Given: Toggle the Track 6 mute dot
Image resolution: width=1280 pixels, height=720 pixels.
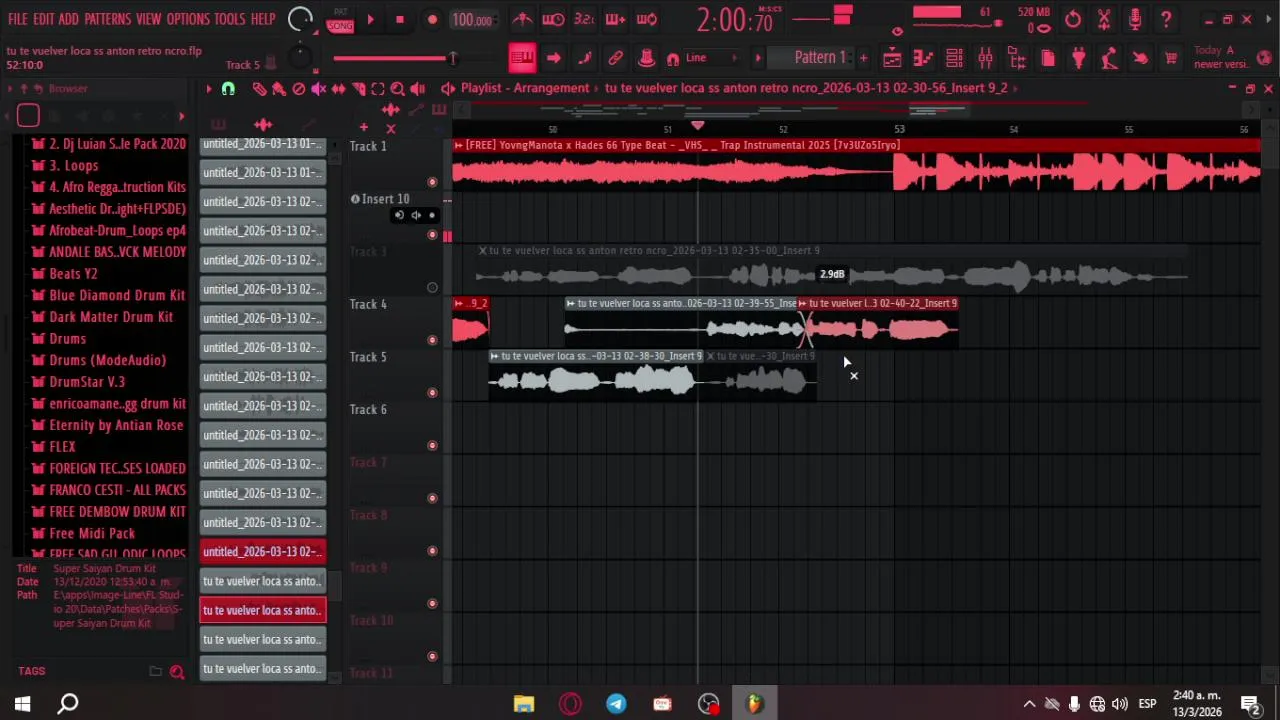Looking at the screenshot, I should (432, 446).
